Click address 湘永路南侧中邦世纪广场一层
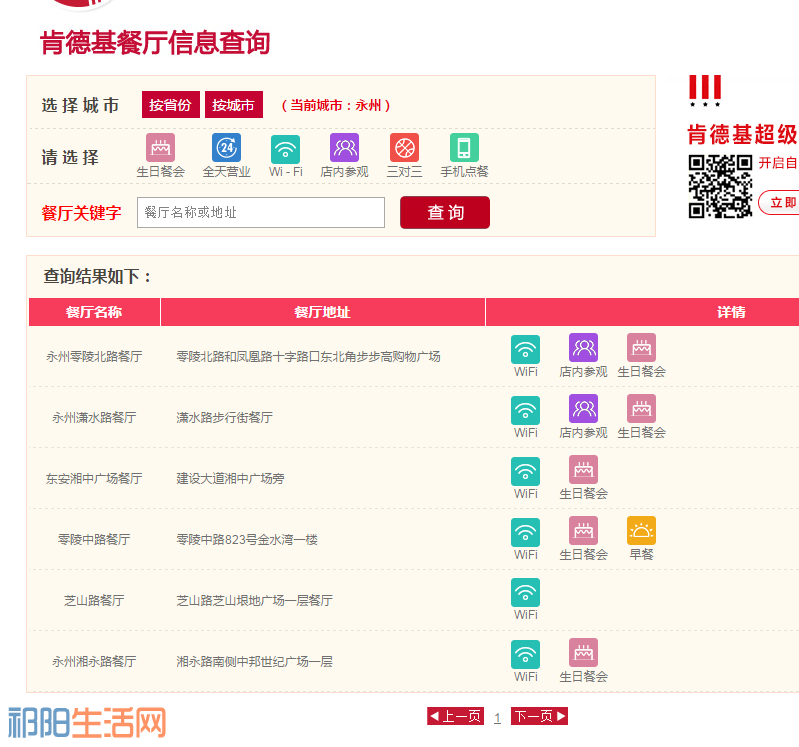Viewport: 799px width, 747px height. 254,662
